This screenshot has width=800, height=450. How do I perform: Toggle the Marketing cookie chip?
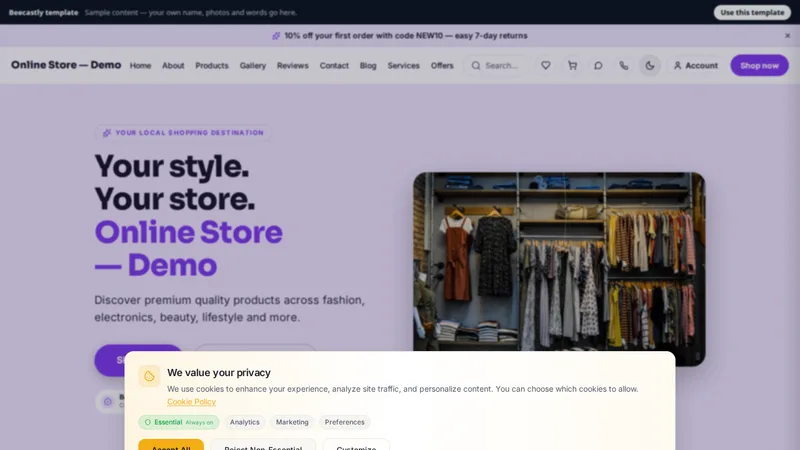point(292,422)
